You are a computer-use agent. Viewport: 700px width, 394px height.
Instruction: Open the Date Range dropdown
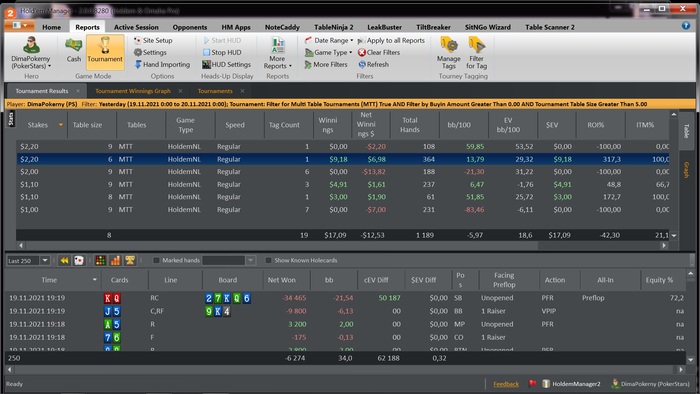329,40
